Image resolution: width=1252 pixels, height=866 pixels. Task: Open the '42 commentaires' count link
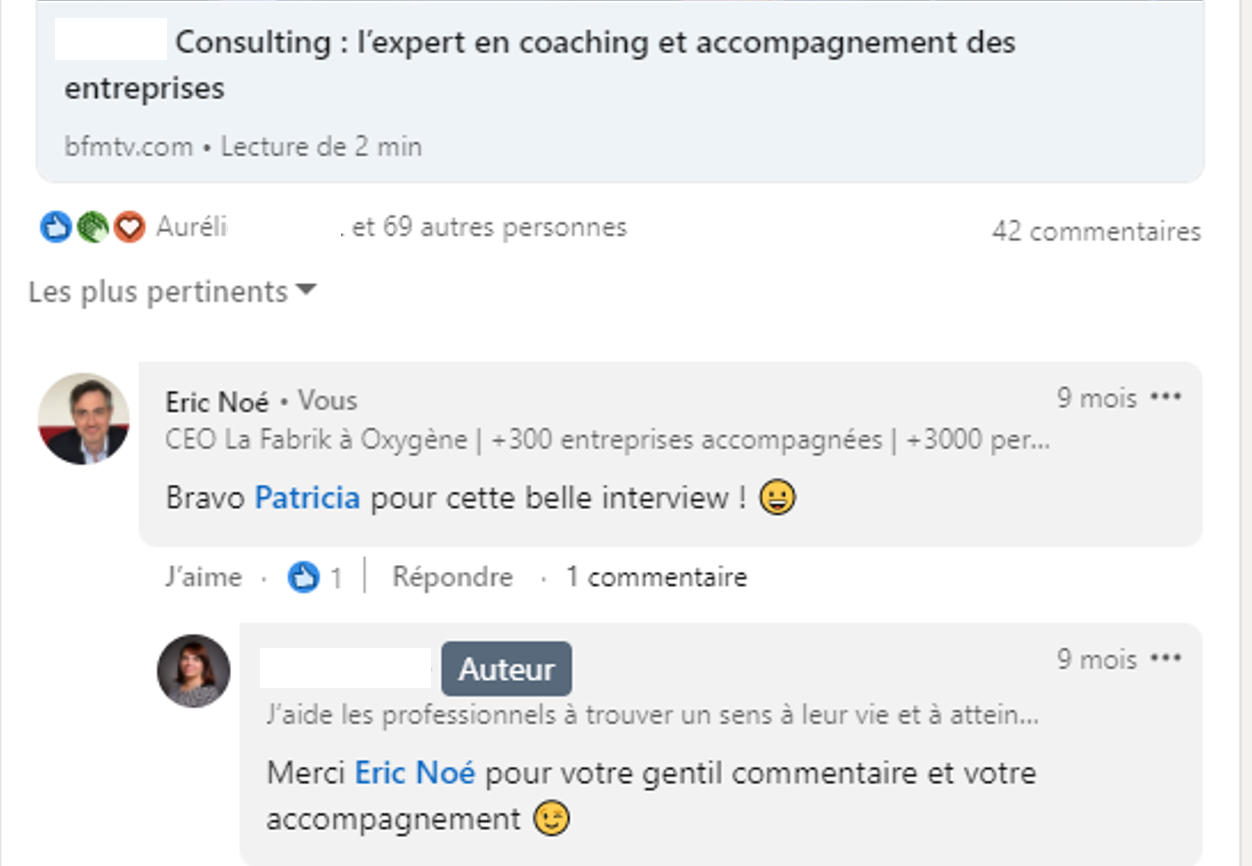(x=1096, y=232)
